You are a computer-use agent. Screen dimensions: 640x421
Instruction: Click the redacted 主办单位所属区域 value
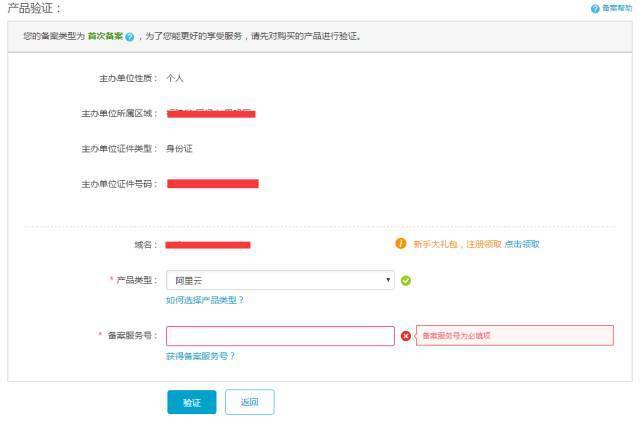click(210, 113)
